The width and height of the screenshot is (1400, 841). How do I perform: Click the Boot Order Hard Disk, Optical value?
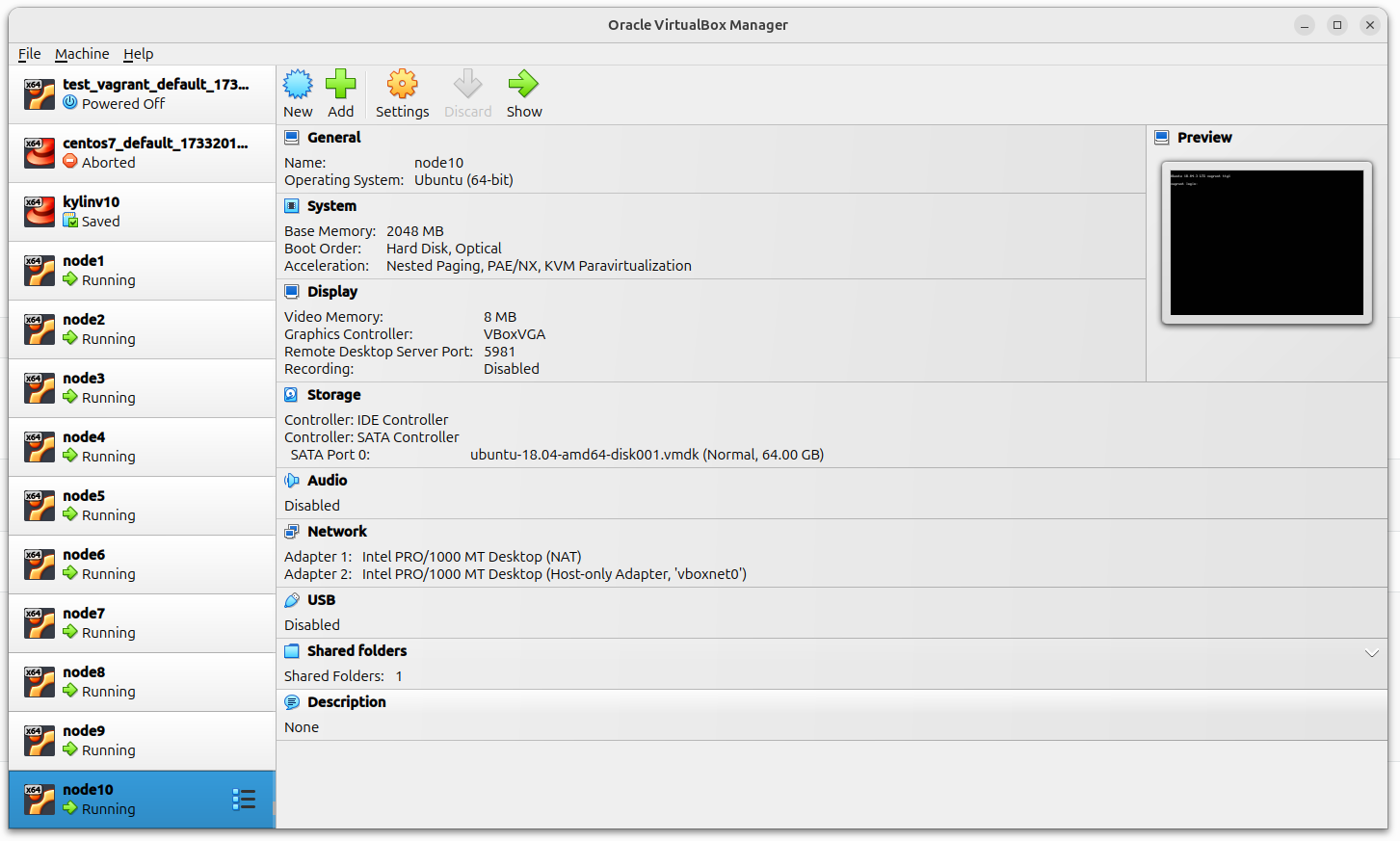pyautogui.click(x=443, y=249)
